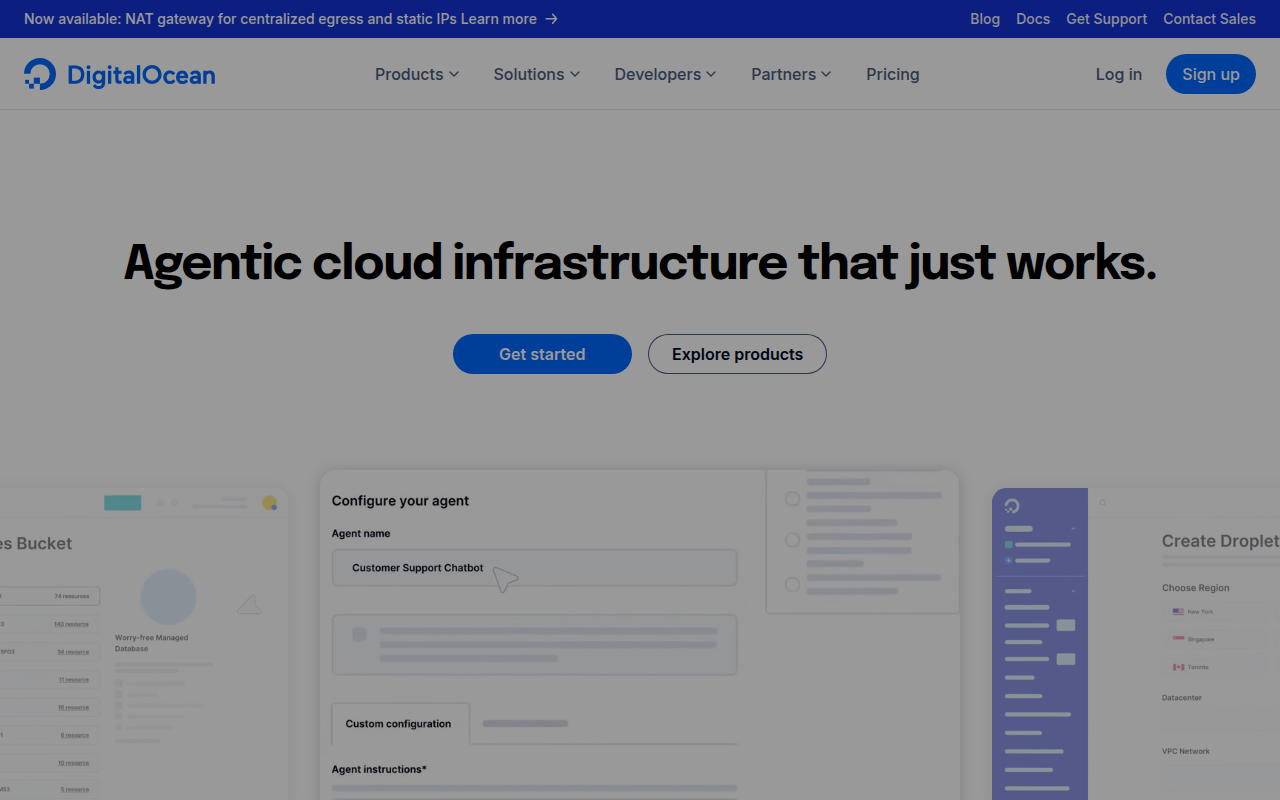The width and height of the screenshot is (1280, 800).
Task: Switch to the Custom configuration tab
Action: 400,723
